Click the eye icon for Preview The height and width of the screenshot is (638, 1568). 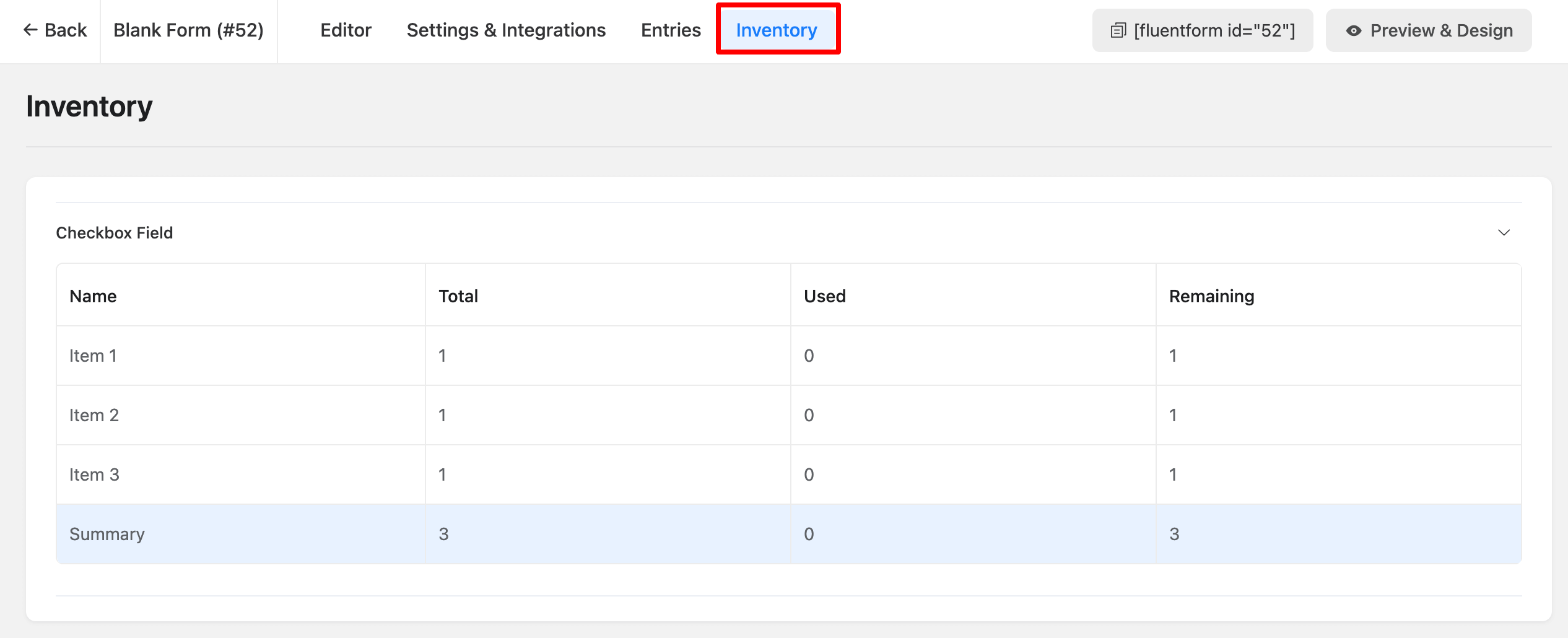pyautogui.click(x=1354, y=30)
